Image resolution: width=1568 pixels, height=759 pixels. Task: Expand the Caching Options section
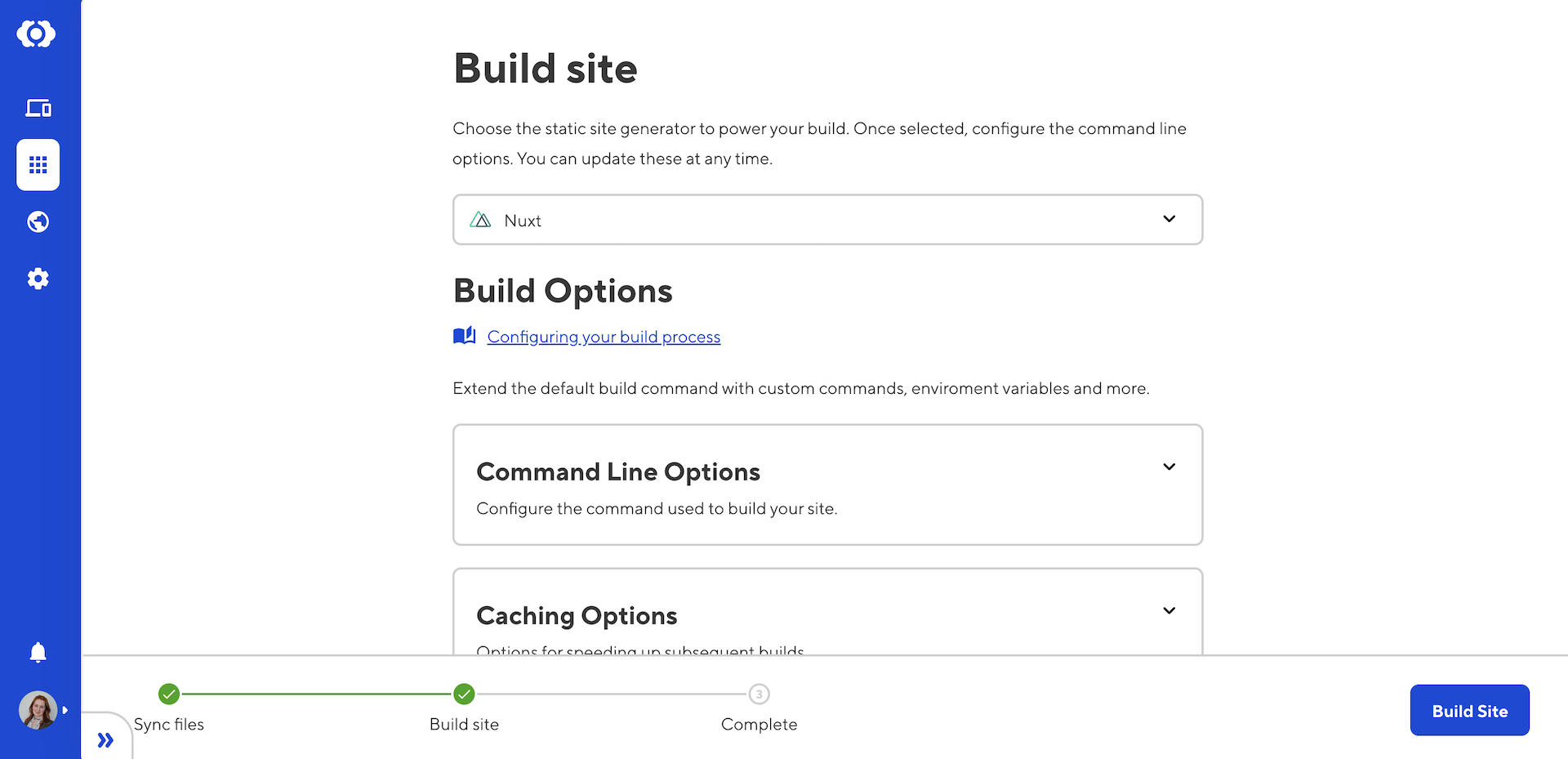(1169, 611)
